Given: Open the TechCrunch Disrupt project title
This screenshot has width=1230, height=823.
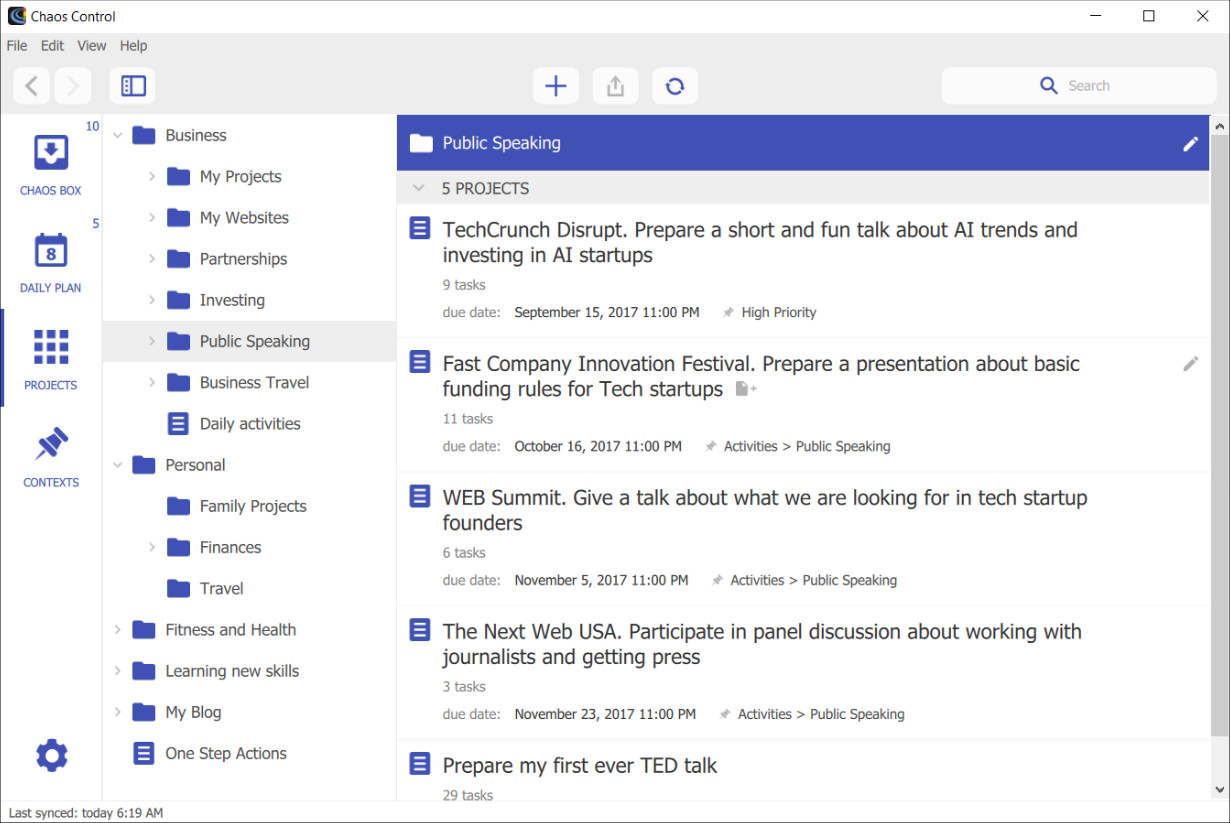Looking at the screenshot, I should 760,242.
